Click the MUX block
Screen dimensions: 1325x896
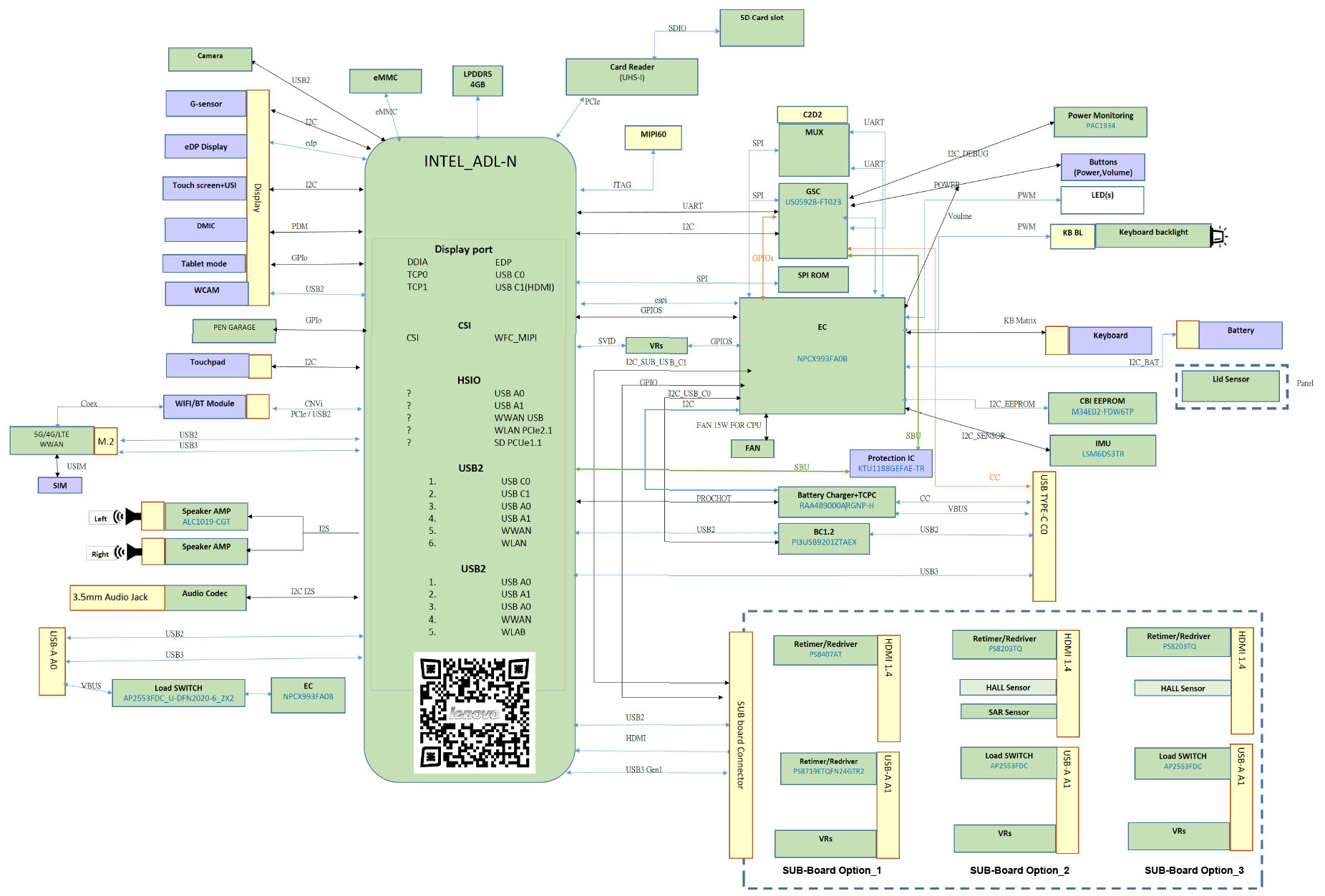[x=814, y=150]
